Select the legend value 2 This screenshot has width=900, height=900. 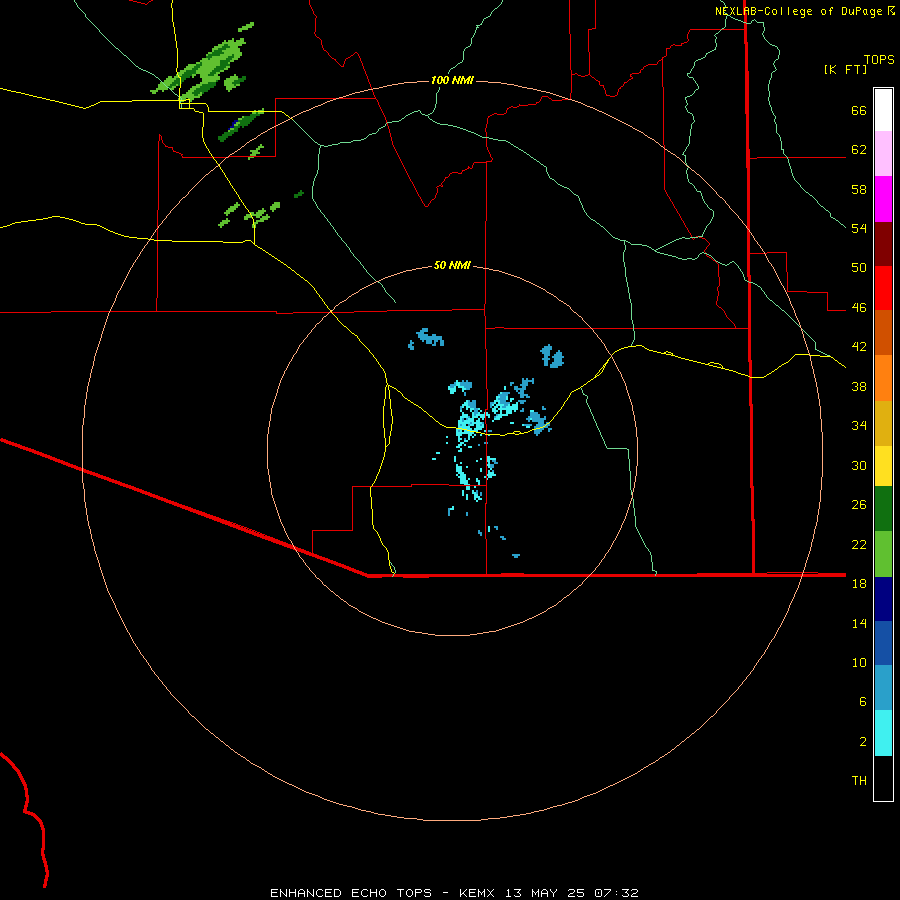click(x=863, y=742)
